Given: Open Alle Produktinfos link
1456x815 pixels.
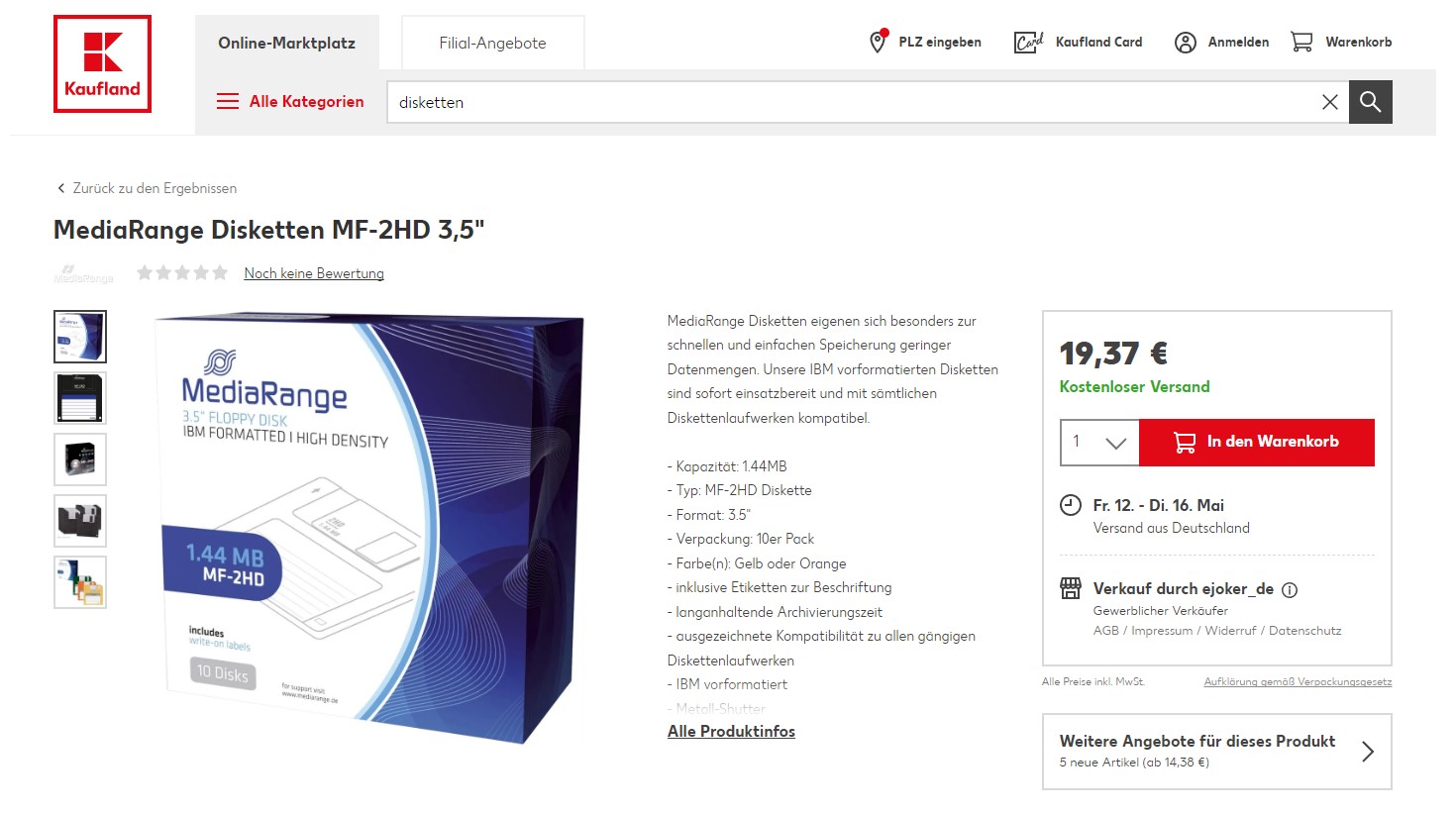Looking at the screenshot, I should click(731, 731).
